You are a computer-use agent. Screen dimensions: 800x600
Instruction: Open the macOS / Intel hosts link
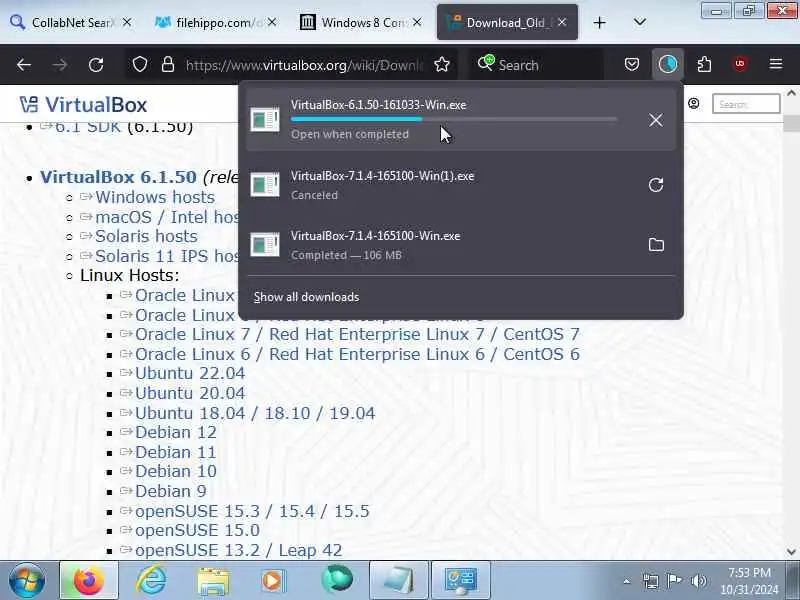tap(167, 217)
